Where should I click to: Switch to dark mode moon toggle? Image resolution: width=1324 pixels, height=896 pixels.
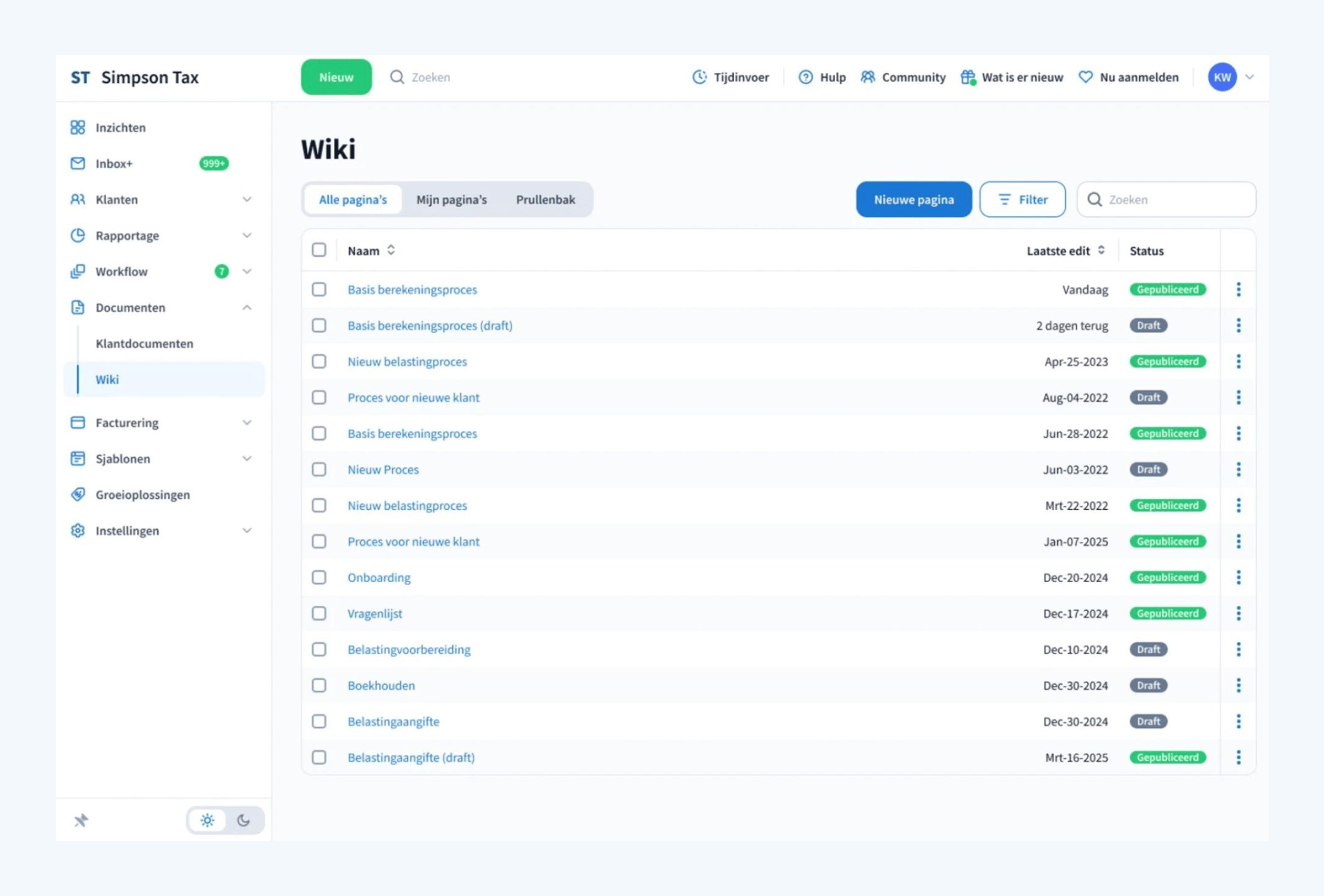pos(243,820)
